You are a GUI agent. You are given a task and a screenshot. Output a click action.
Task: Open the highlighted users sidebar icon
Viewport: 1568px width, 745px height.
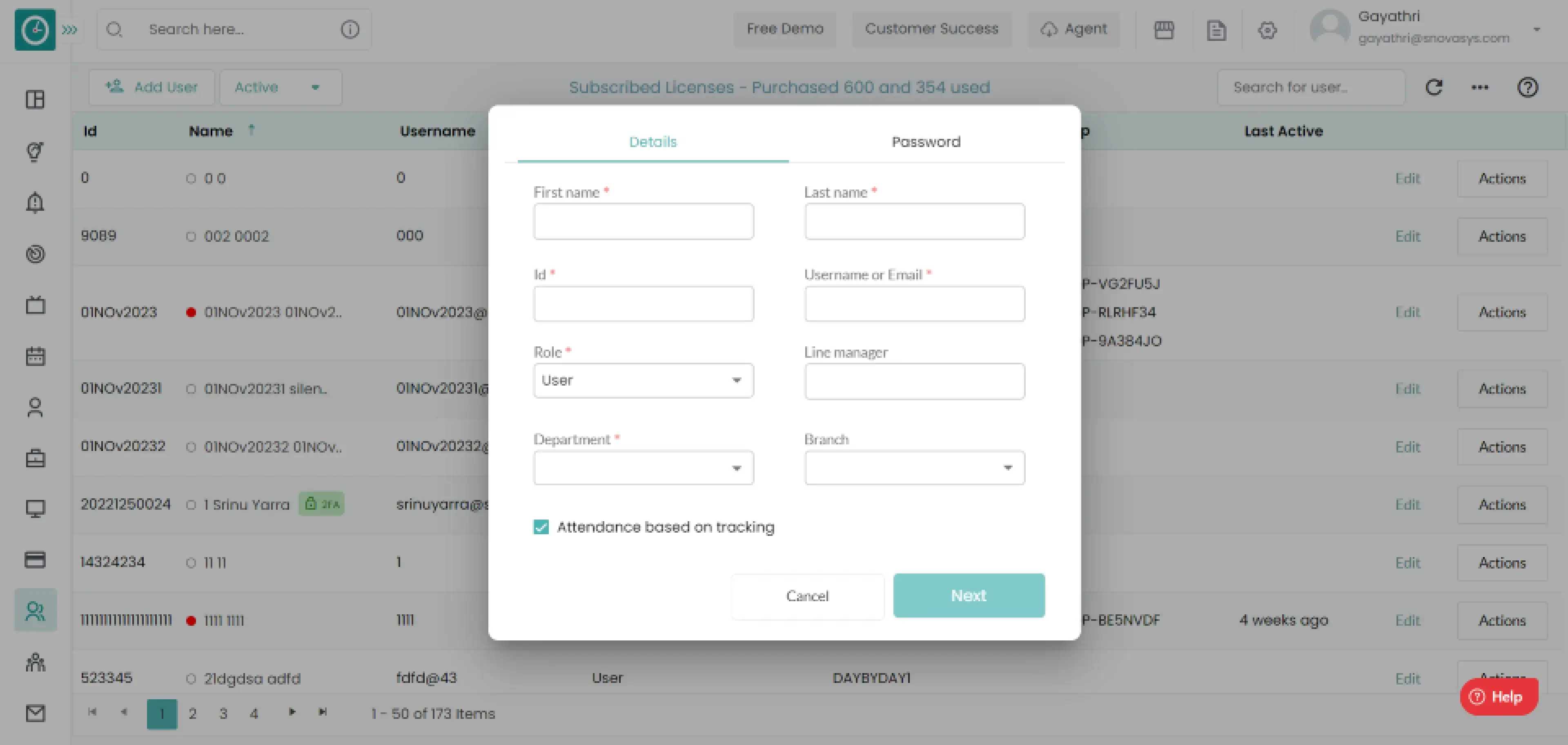(x=35, y=611)
